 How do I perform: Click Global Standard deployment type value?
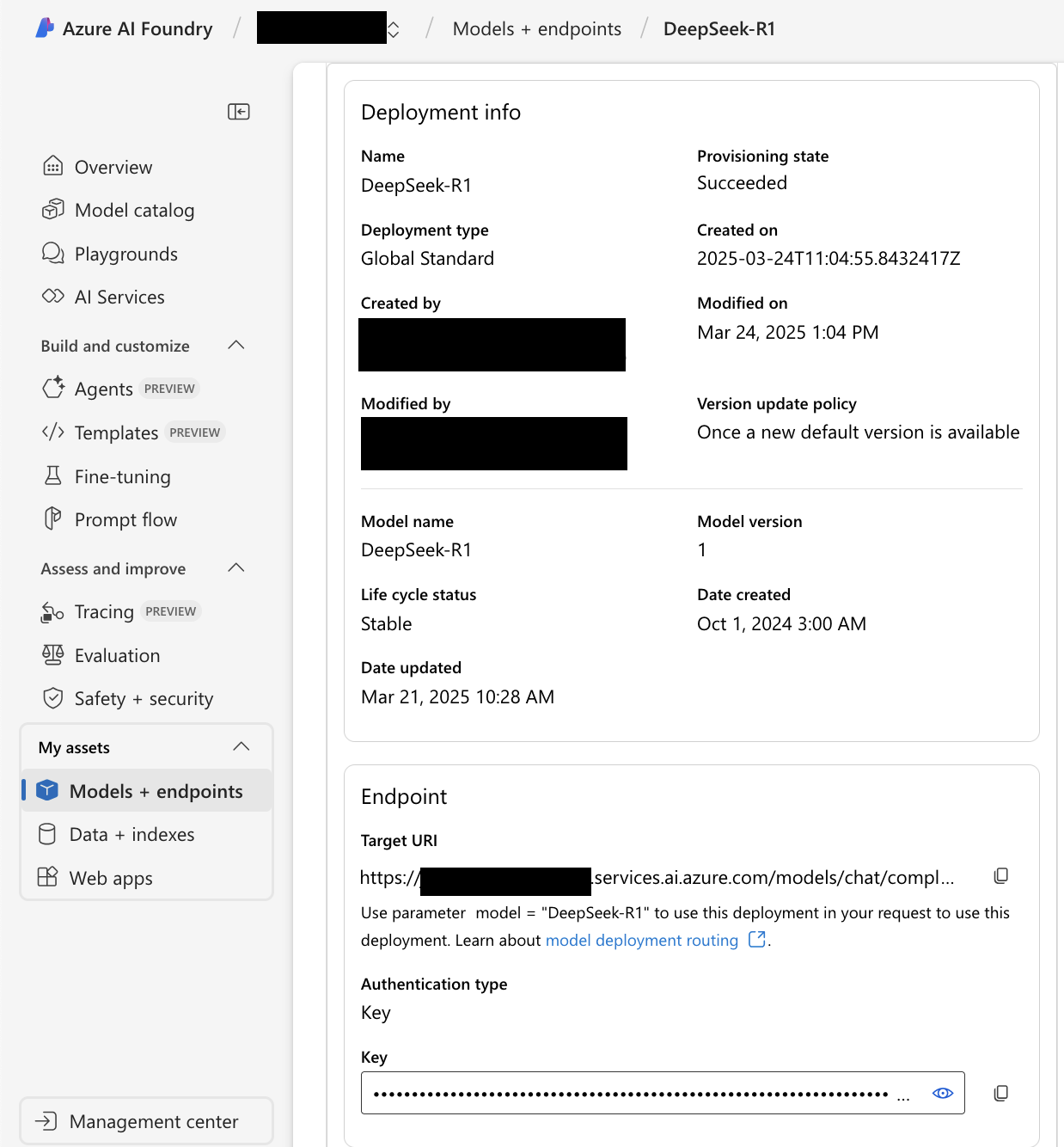427,258
